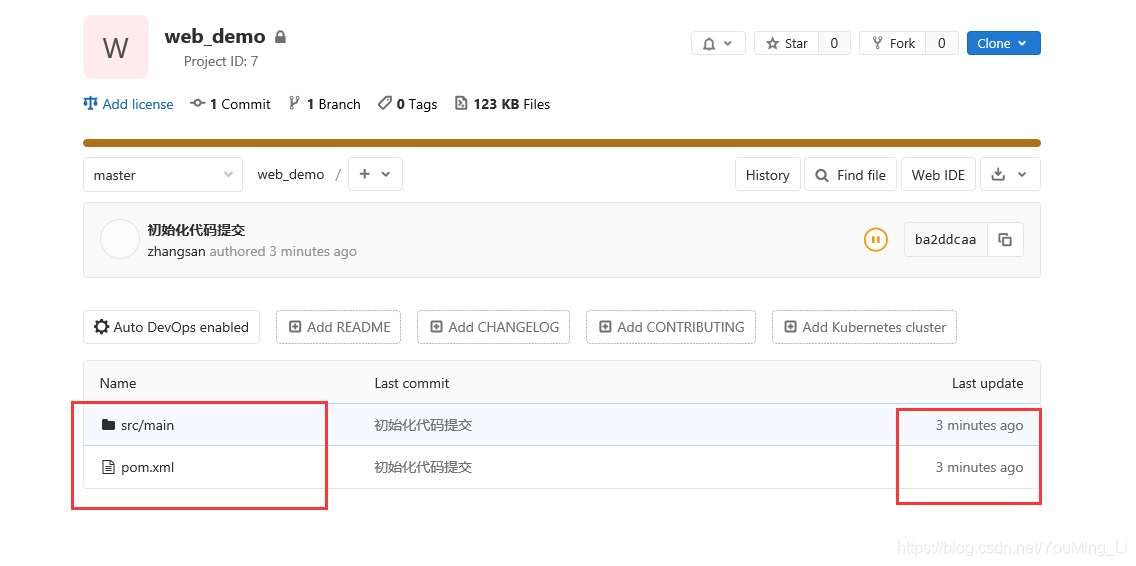Click the private lock icon beside web_demo
The width and height of the screenshot is (1136, 566).
pyautogui.click(x=280, y=36)
